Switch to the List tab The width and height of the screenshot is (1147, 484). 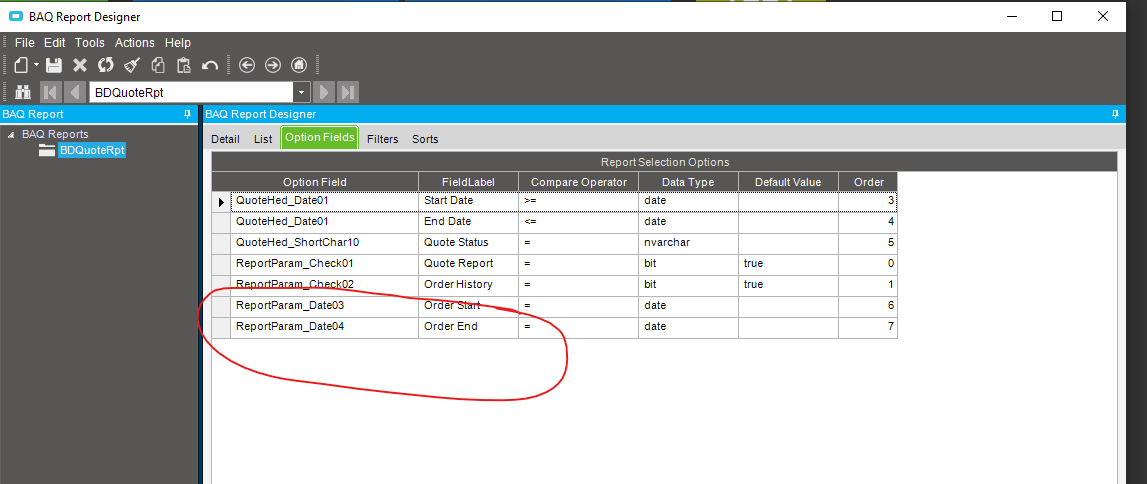click(x=263, y=139)
